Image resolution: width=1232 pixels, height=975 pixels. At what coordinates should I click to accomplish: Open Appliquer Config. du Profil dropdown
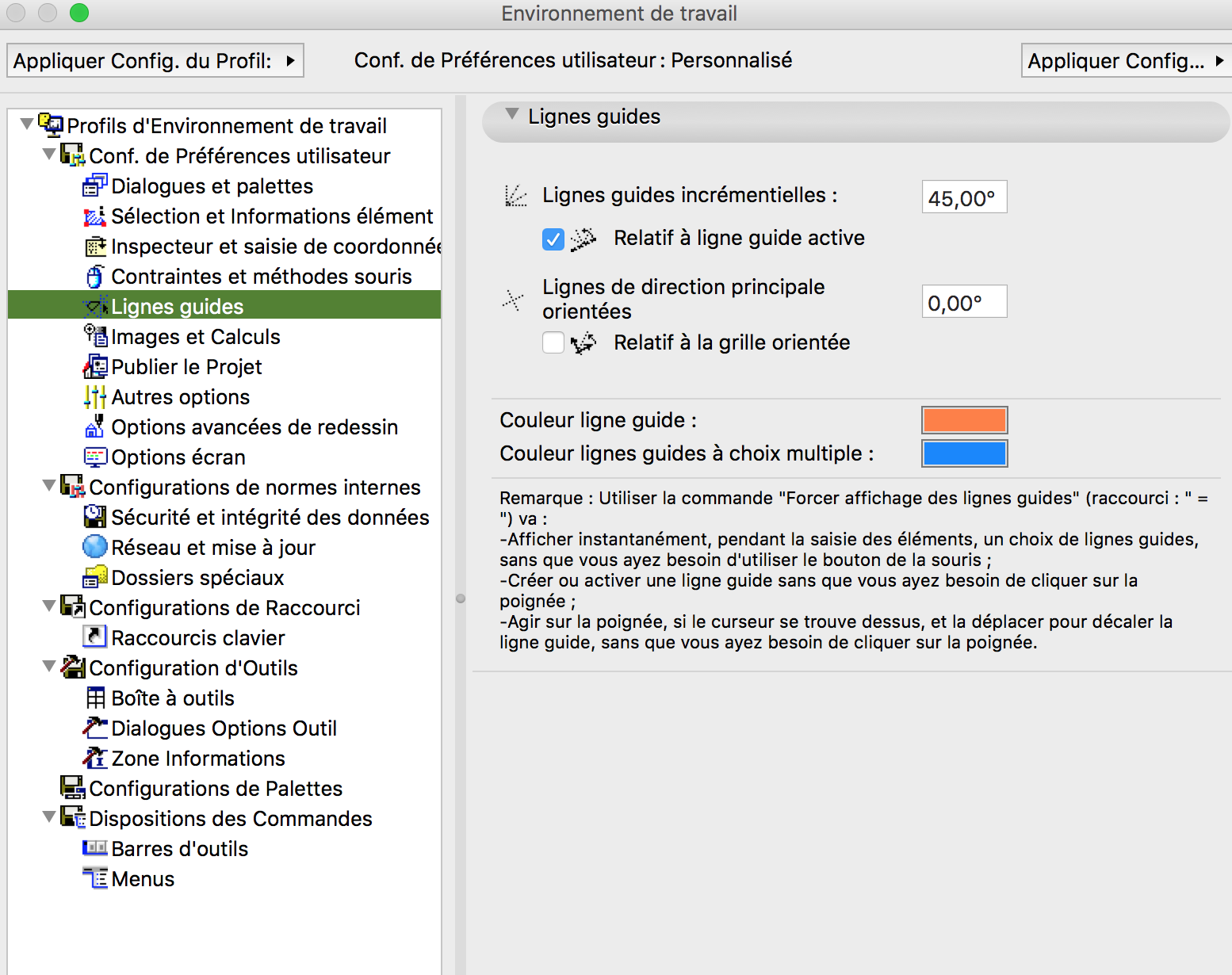[155, 61]
